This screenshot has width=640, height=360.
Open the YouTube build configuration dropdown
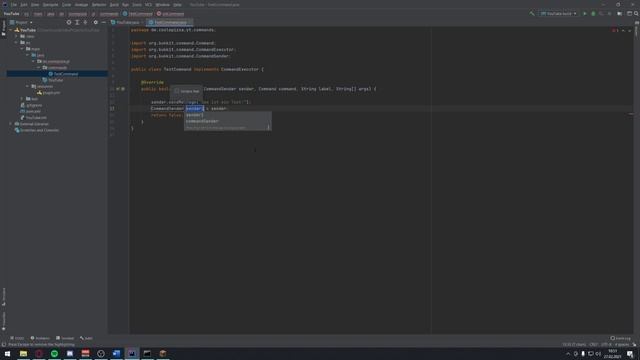click(558, 13)
